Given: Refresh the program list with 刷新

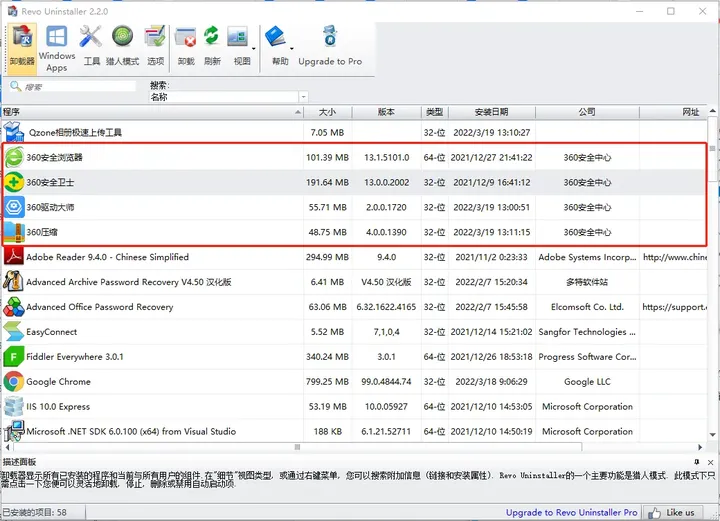Looking at the screenshot, I should [212, 45].
